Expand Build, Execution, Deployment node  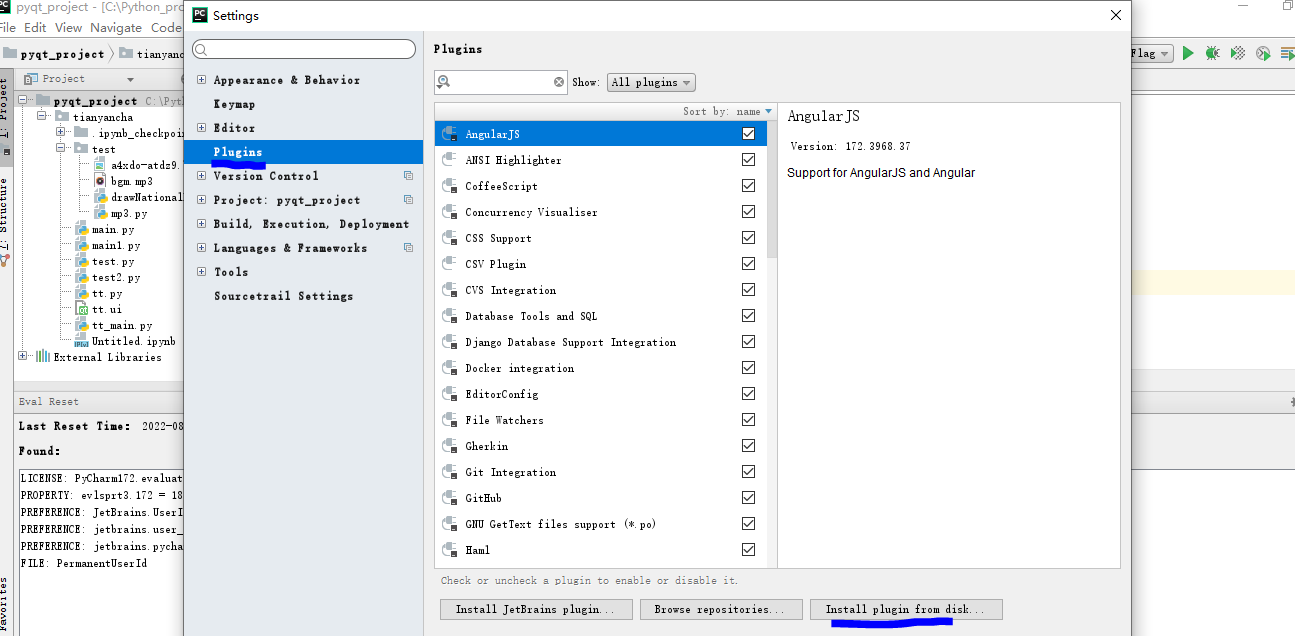(201, 224)
